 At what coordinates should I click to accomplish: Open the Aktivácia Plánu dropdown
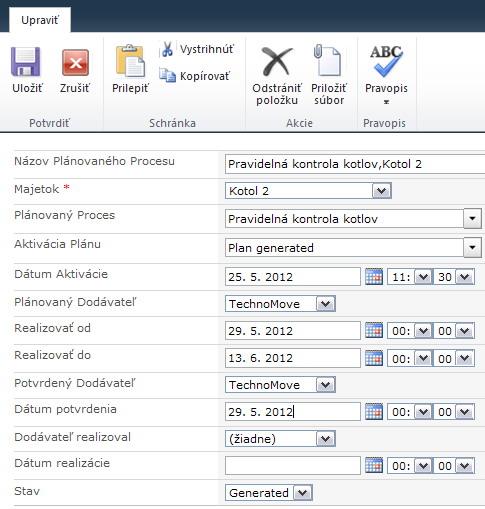[x=472, y=248]
